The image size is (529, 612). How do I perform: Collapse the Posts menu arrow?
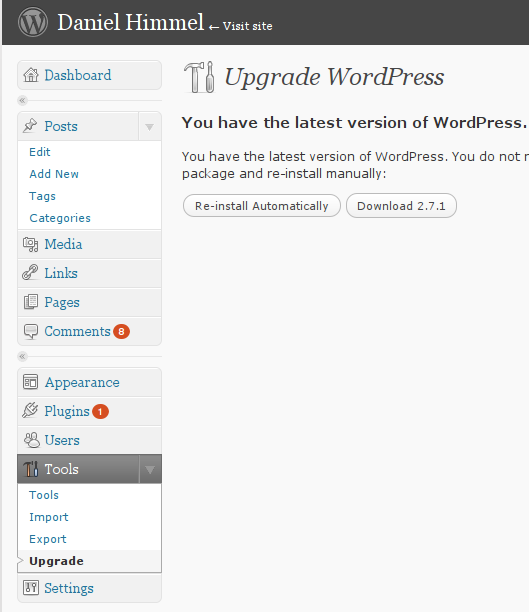(150, 126)
